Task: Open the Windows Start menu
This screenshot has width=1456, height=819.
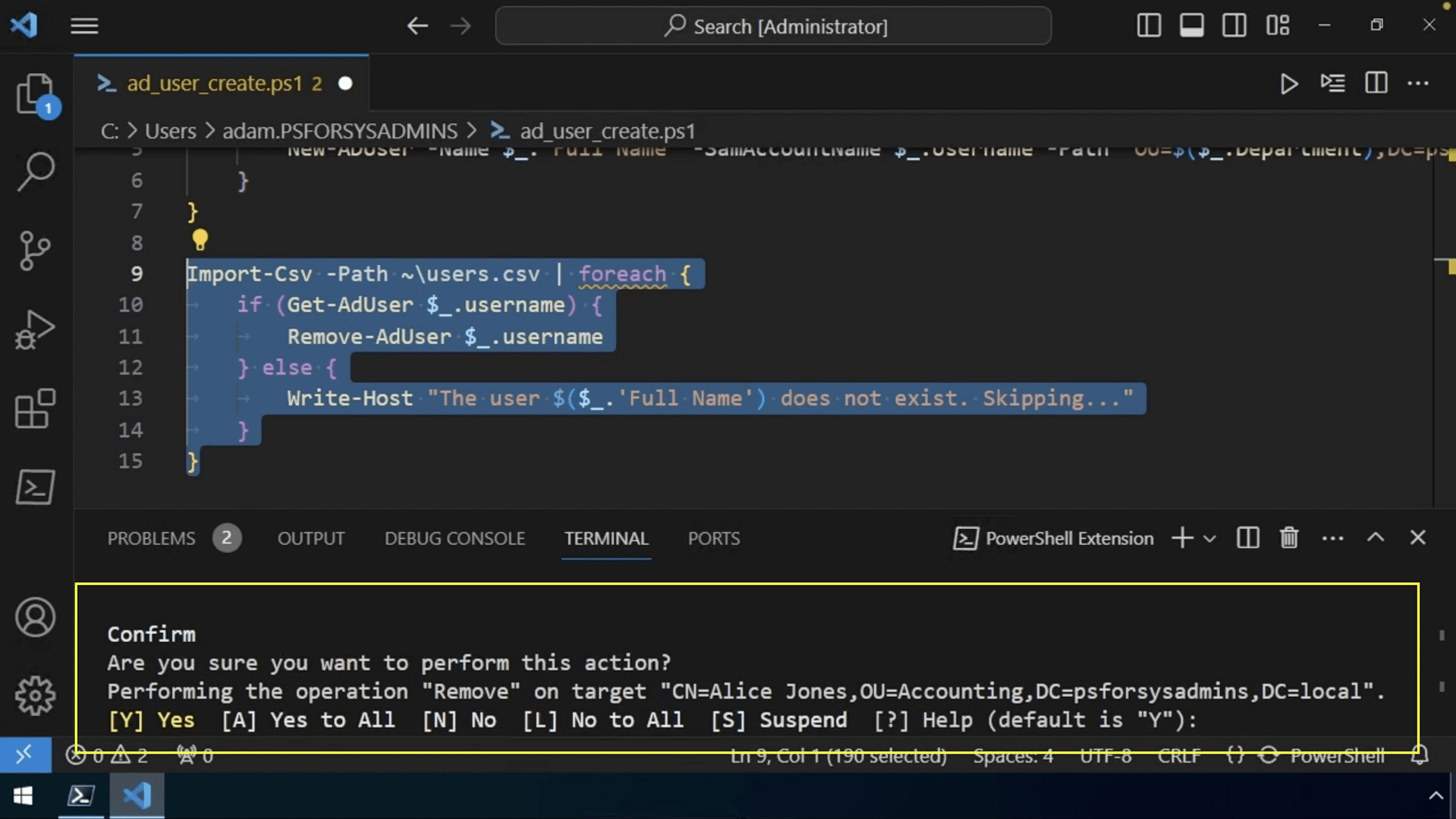Action: (x=24, y=795)
